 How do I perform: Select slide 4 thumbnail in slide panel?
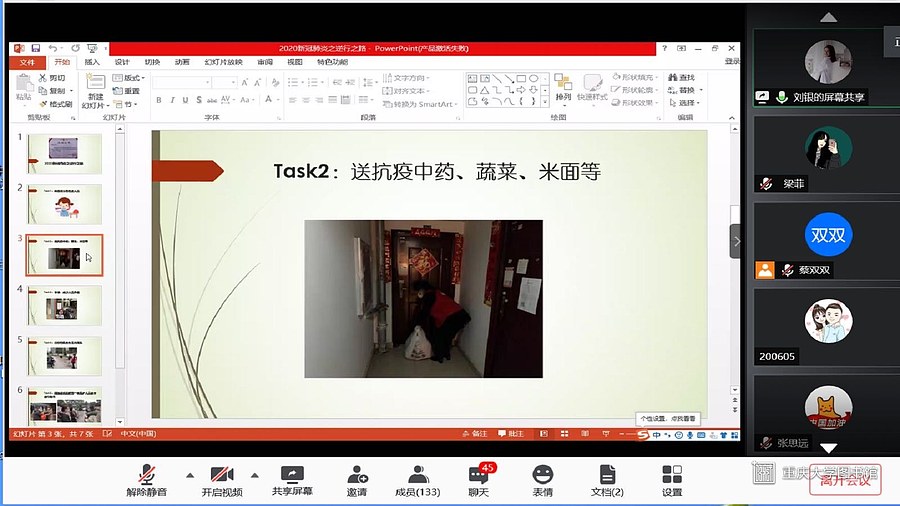pyautogui.click(x=64, y=305)
